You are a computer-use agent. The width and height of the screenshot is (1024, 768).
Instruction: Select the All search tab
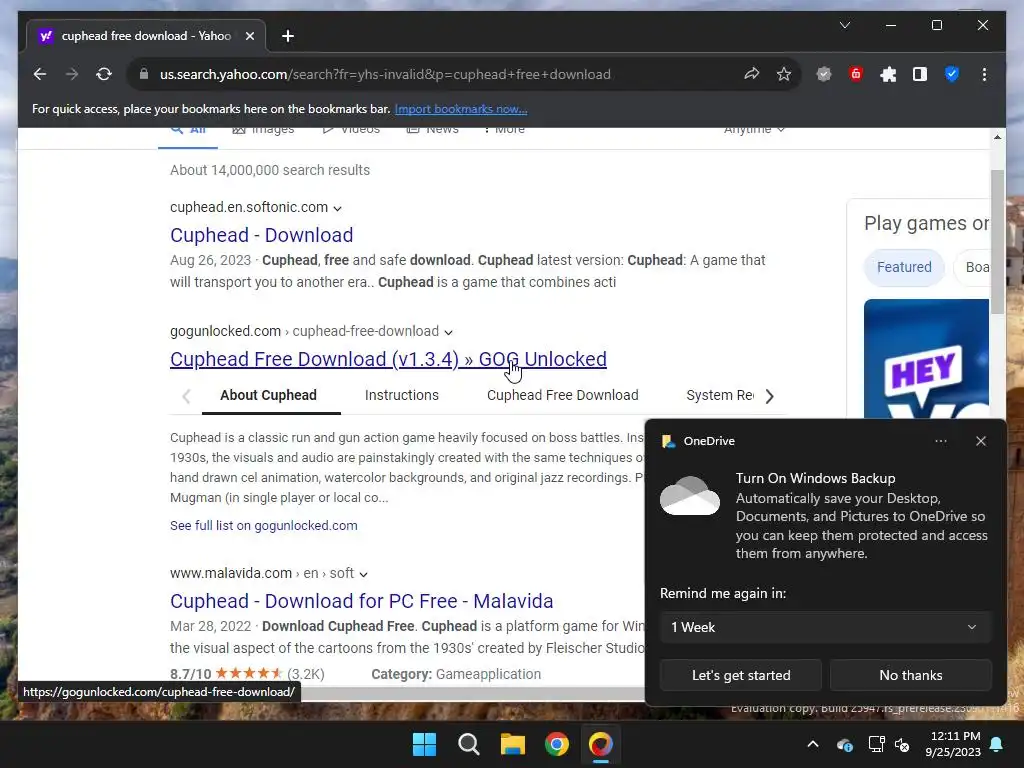(x=188, y=131)
